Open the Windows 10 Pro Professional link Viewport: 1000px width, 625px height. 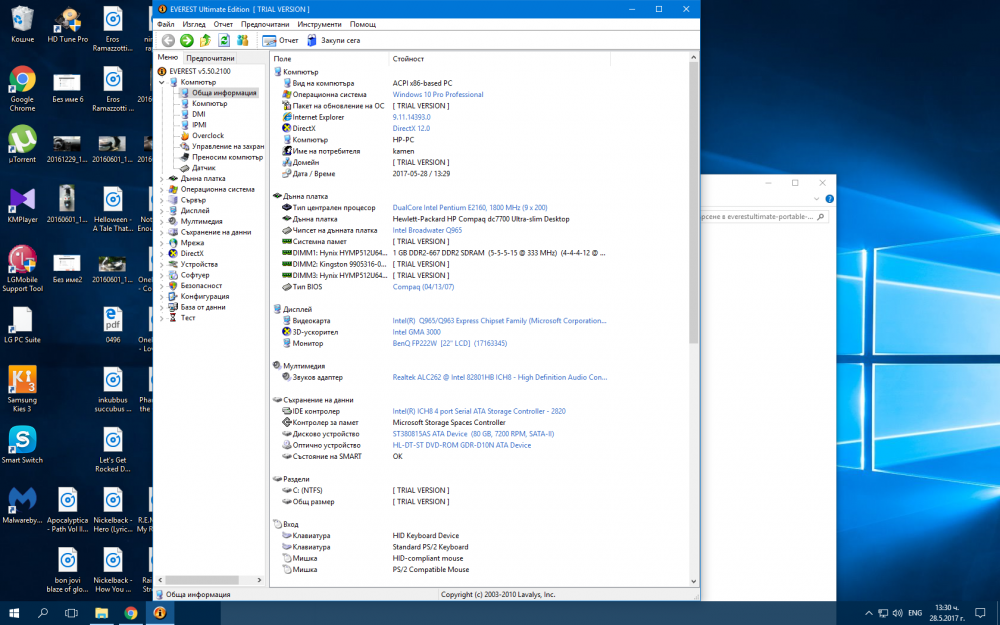point(438,95)
